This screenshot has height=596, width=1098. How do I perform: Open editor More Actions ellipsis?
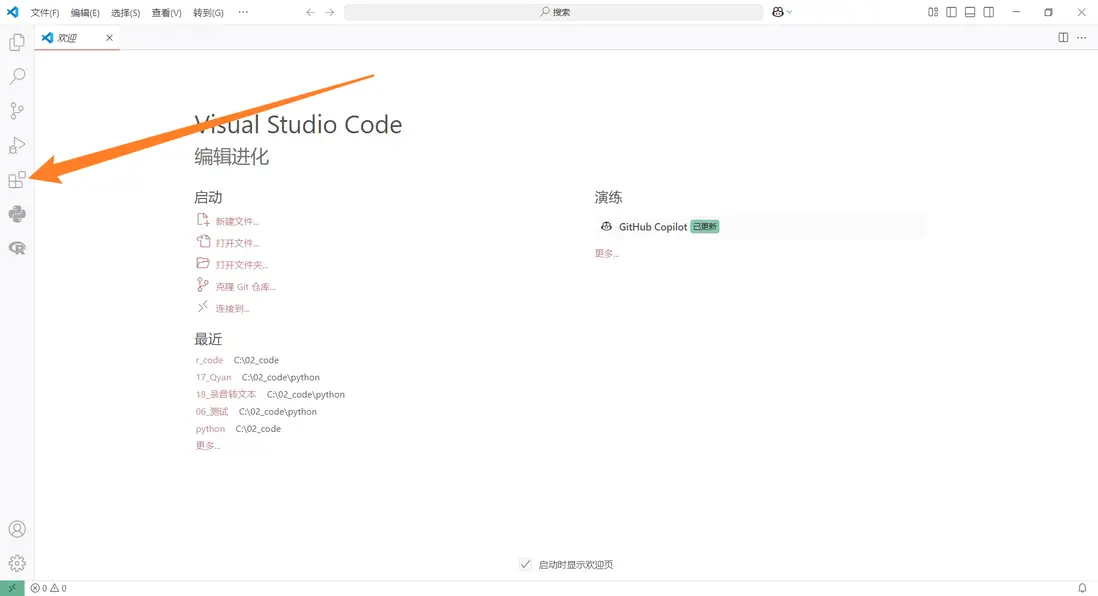[x=1082, y=37]
